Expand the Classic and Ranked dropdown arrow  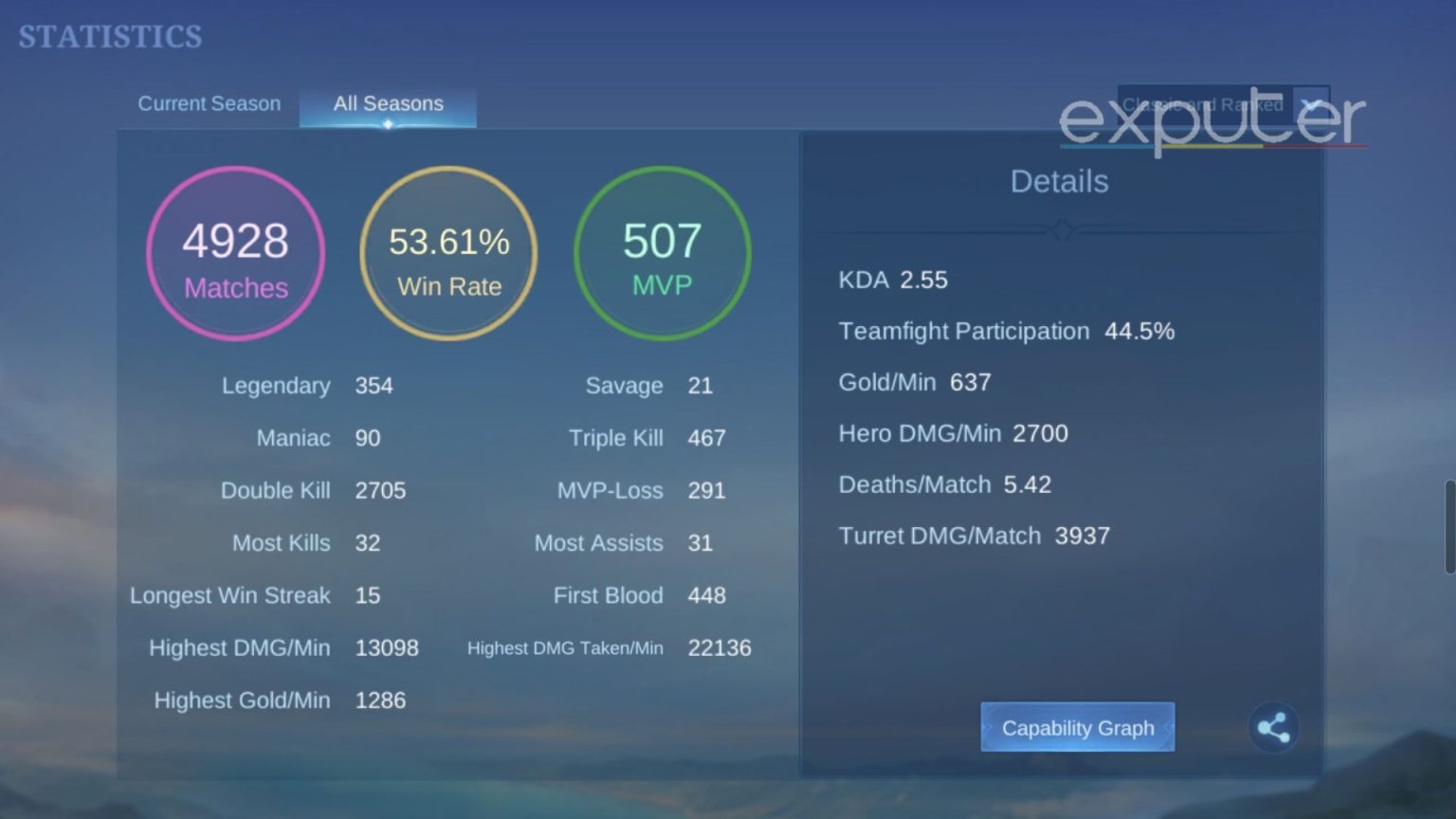pyautogui.click(x=1312, y=104)
